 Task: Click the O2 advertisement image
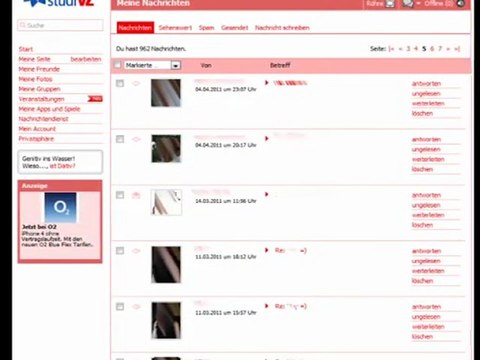[60, 207]
